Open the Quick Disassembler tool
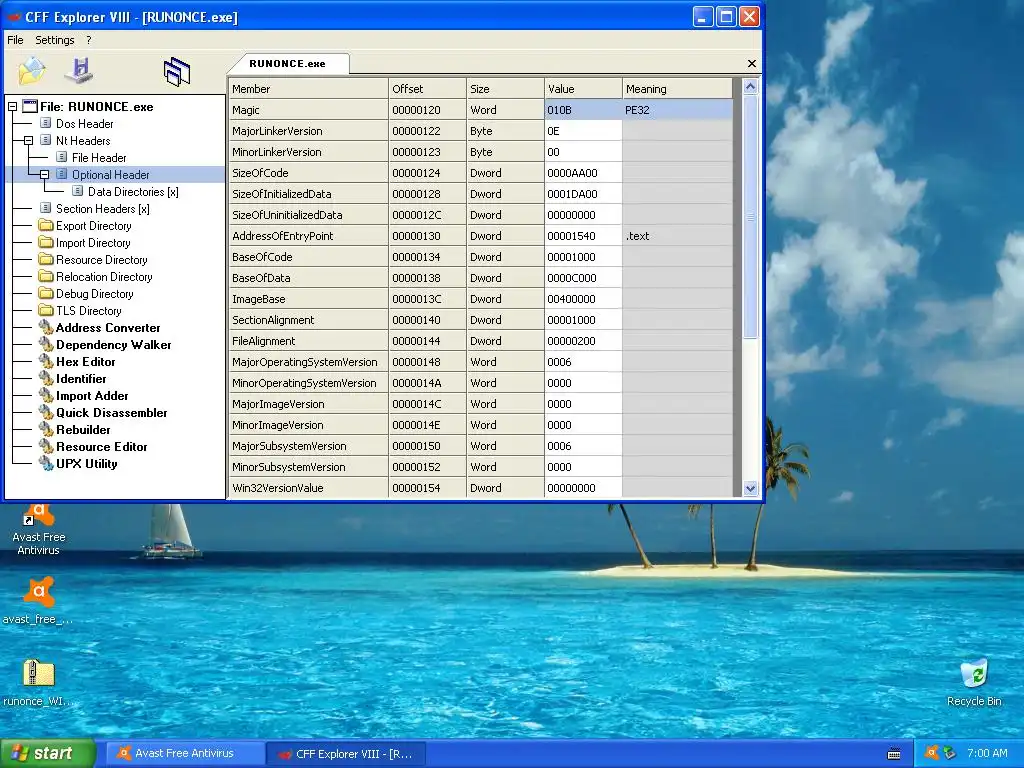 point(111,412)
